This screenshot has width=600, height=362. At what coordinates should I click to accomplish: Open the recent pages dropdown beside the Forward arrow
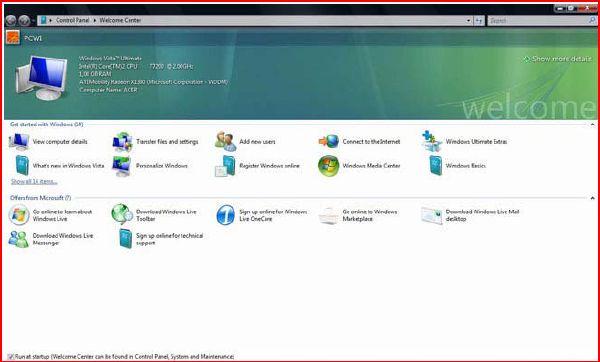(33, 20)
